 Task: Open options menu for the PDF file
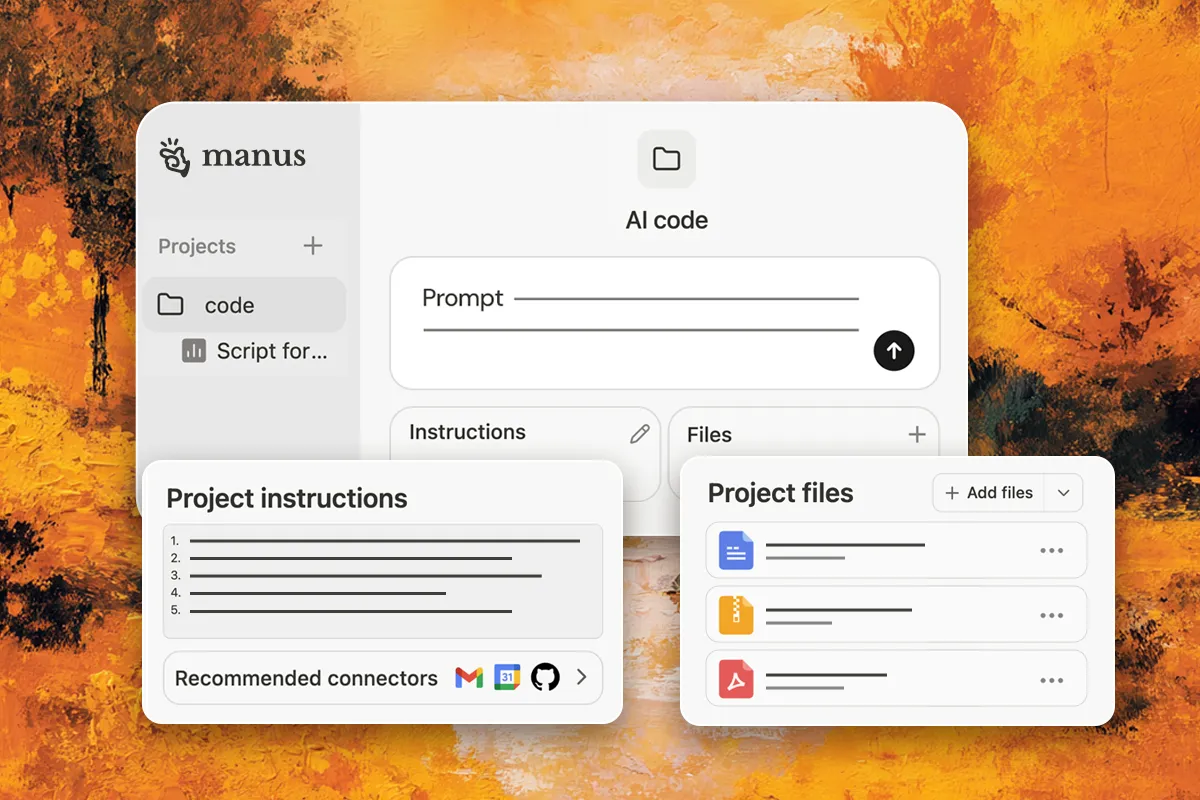1051,680
